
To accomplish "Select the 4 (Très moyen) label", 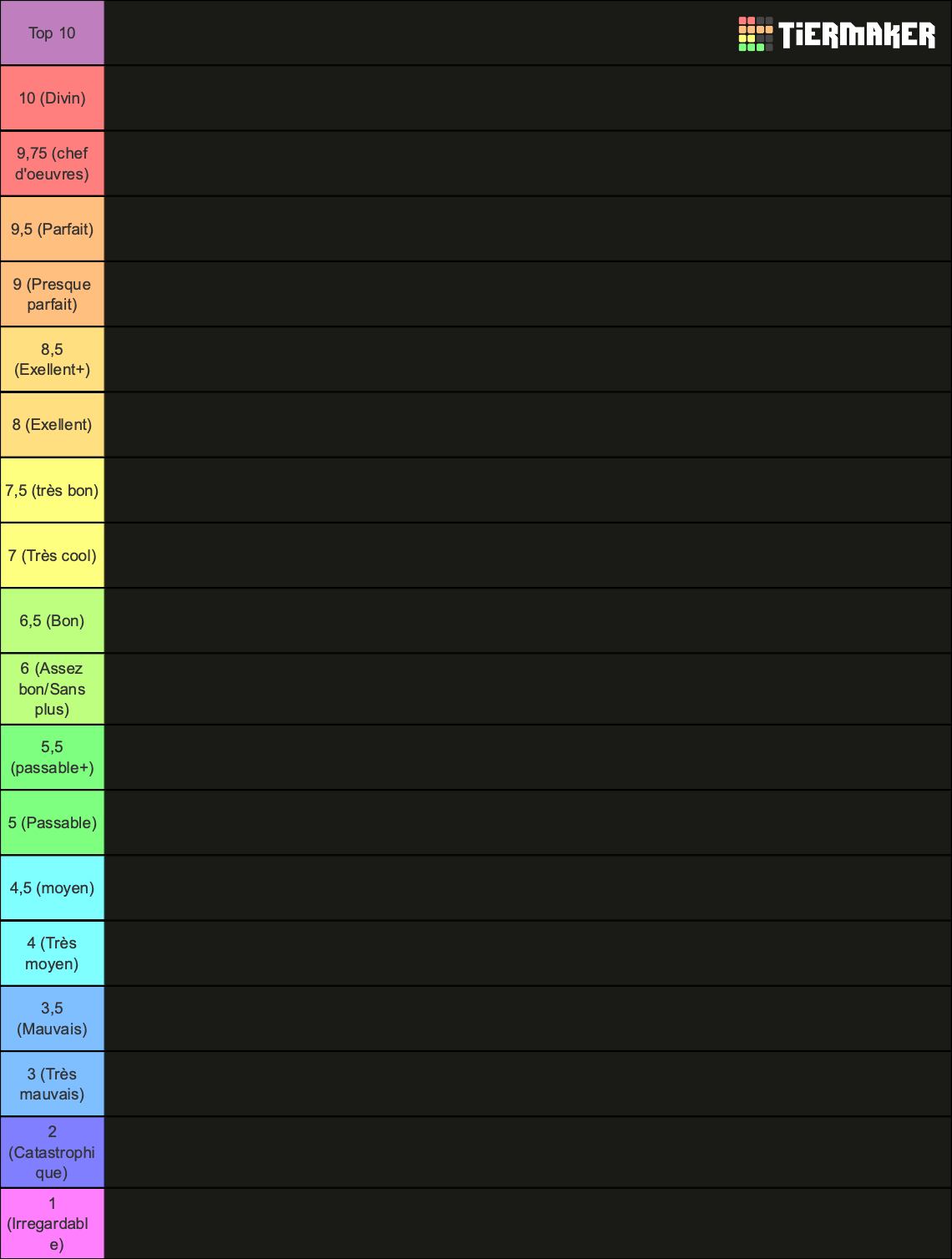I will (52, 953).
